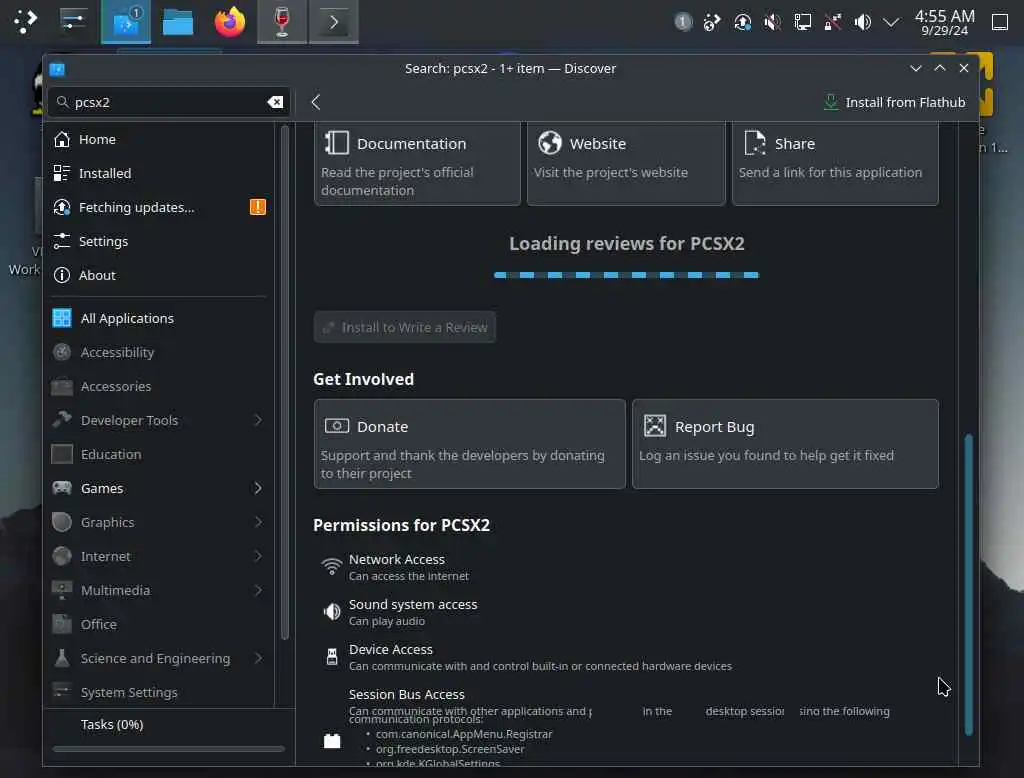Select the Games category
Image resolution: width=1024 pixels, height=778 pixels.
tap(159, 488)
